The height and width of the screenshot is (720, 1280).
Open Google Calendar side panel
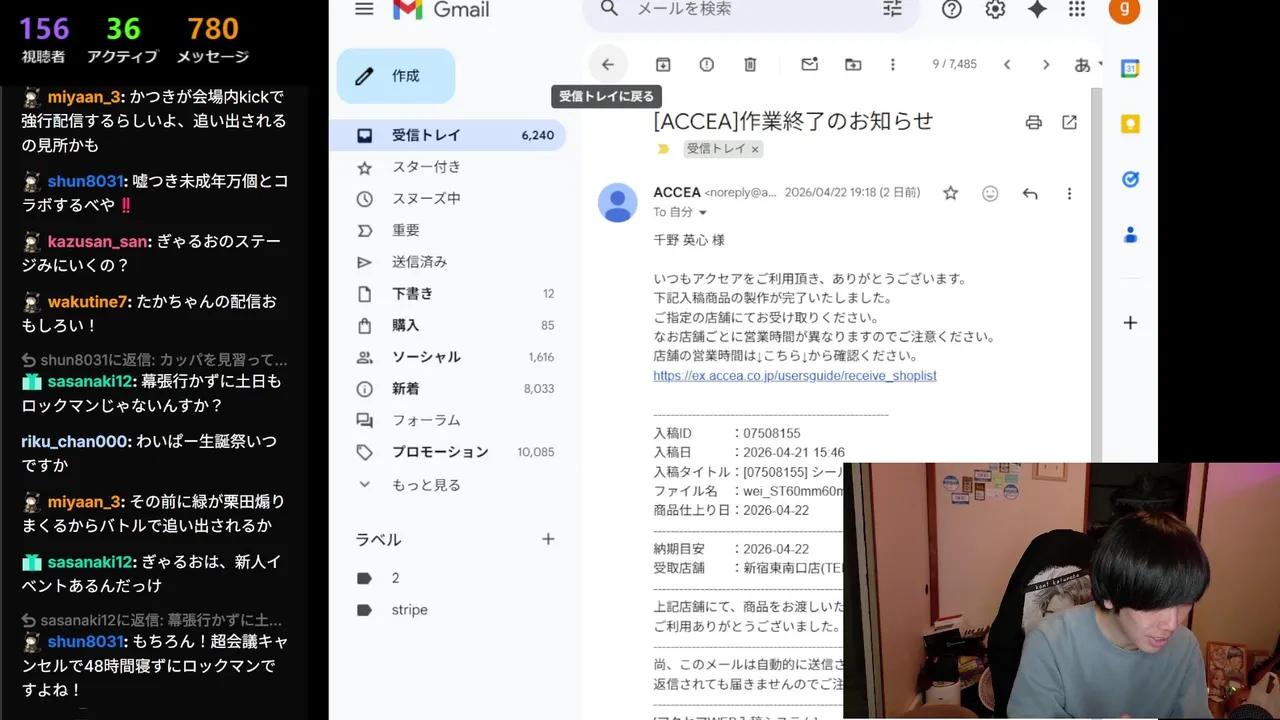point(1130,69)
